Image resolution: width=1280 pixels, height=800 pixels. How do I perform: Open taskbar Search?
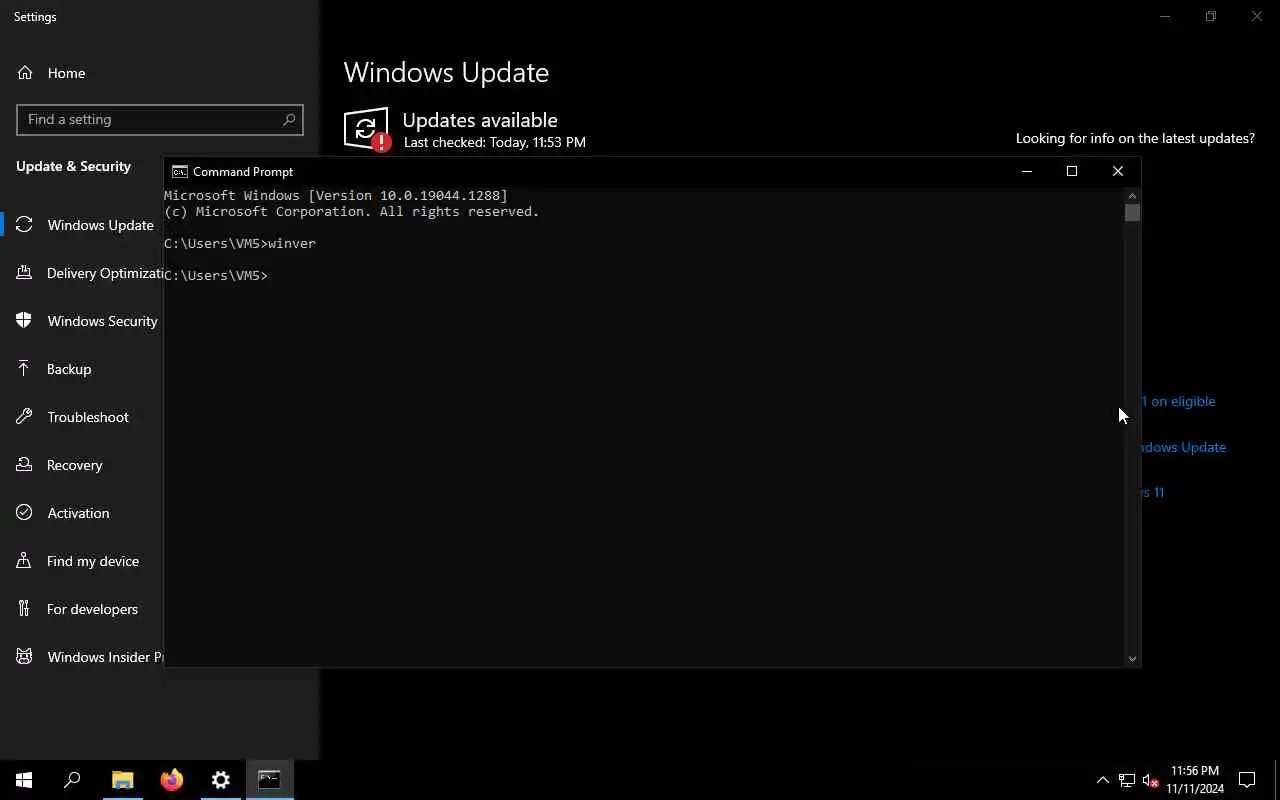click(72, 780)
